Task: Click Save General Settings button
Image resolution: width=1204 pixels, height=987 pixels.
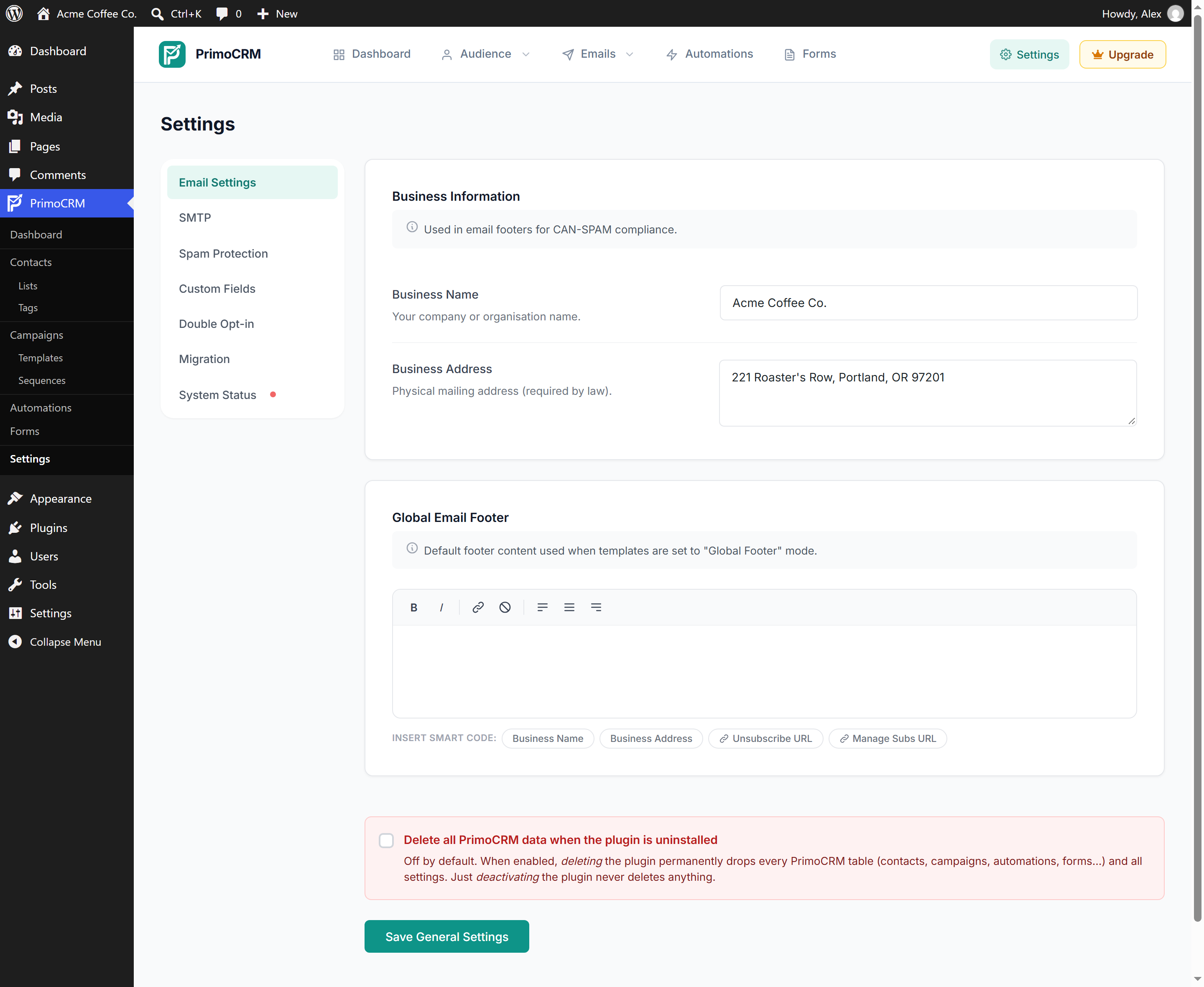Action: tap(446, 936)
